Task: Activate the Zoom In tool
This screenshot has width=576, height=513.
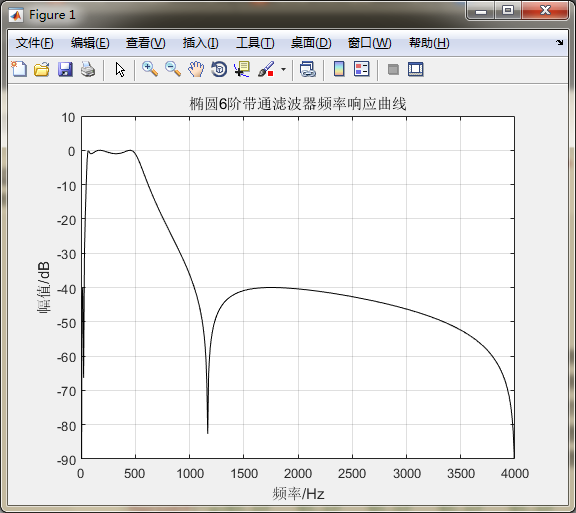Action: [150, 69]
